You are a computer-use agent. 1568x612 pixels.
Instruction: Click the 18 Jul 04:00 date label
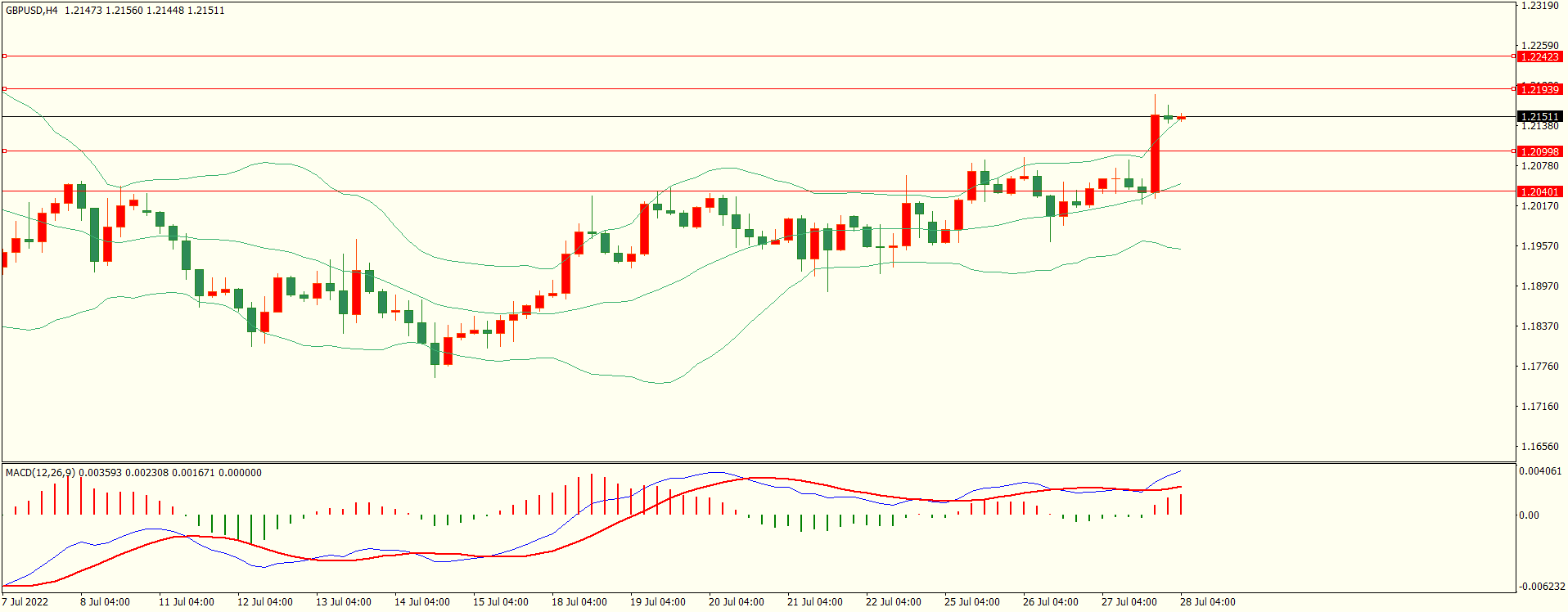579,601
